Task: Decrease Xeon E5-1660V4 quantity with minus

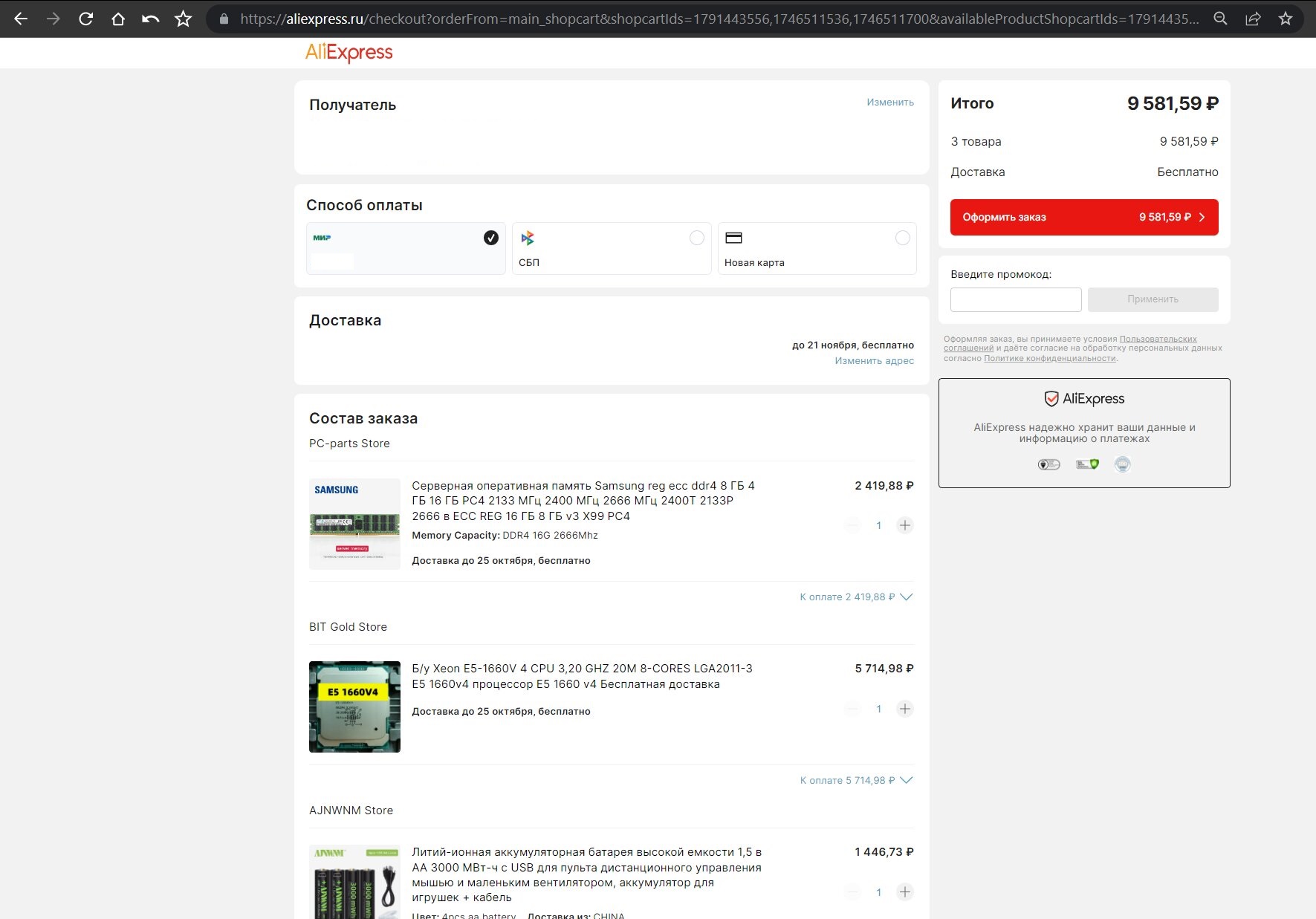Action: pos(853,709)
